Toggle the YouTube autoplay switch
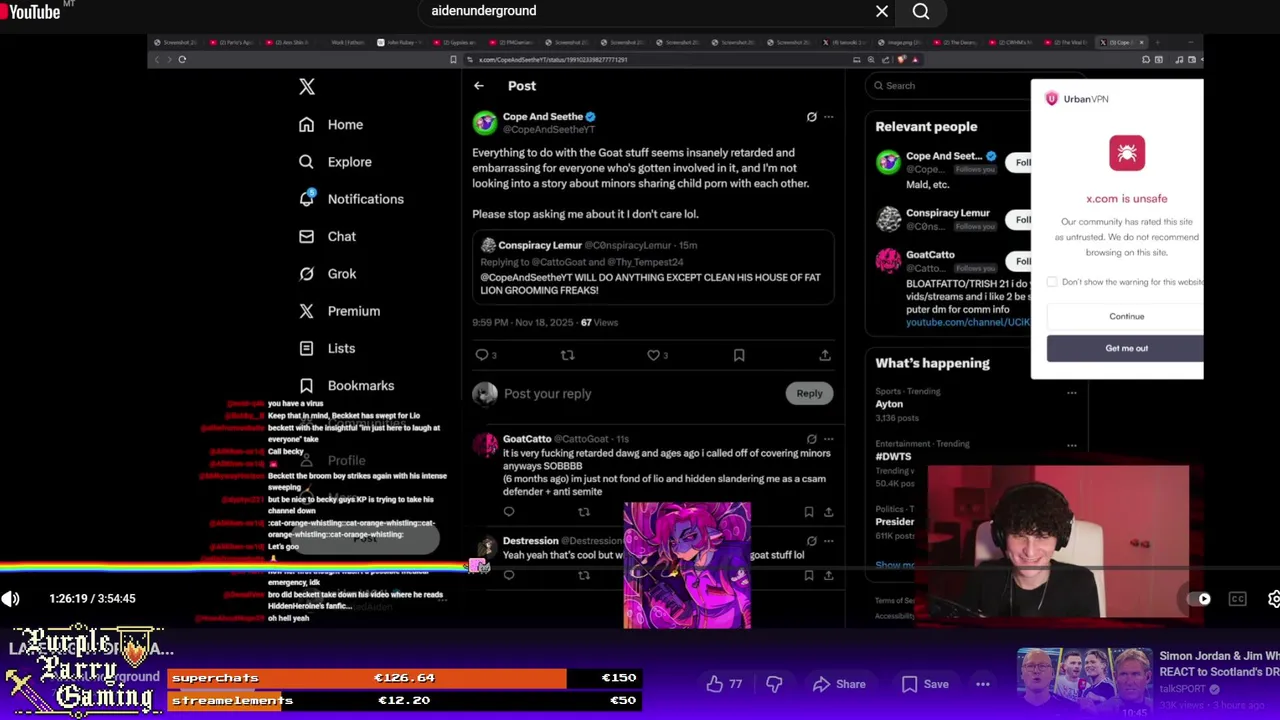 pyautogui.click(x=1201, y=599)
